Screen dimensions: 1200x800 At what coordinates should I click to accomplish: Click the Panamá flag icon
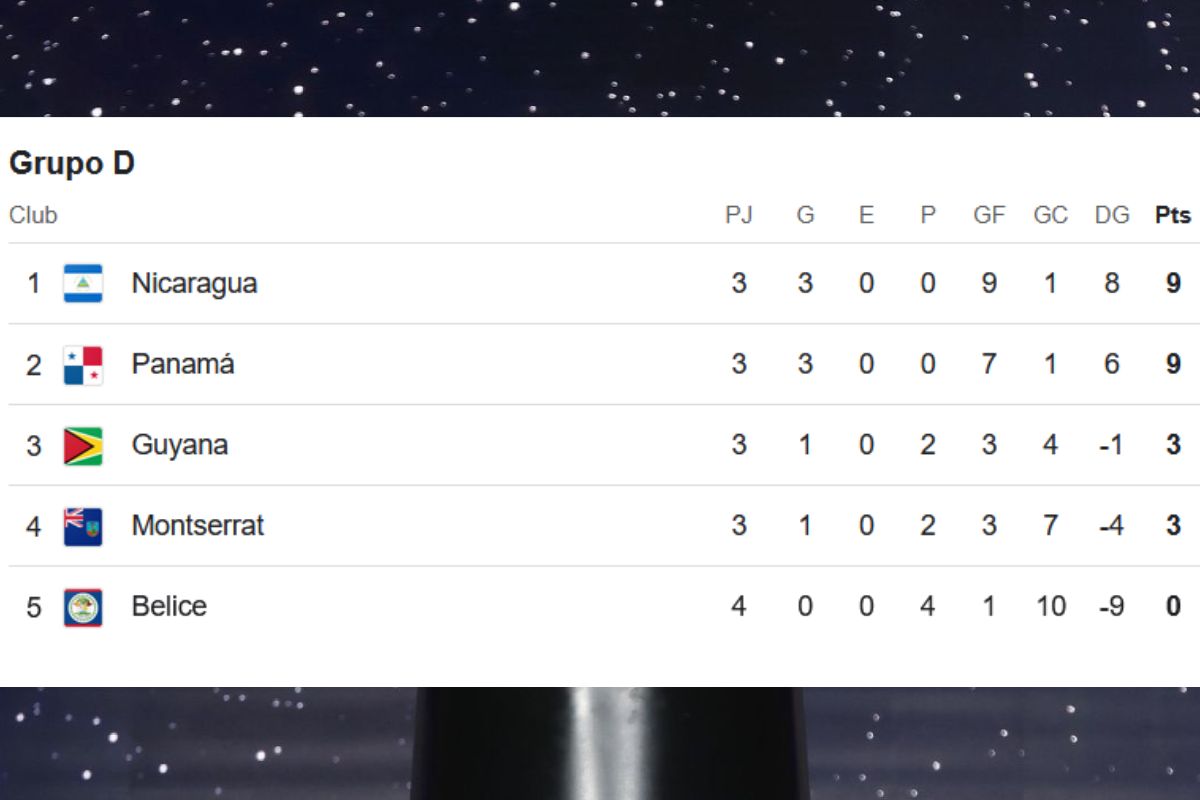click(83, 365)
